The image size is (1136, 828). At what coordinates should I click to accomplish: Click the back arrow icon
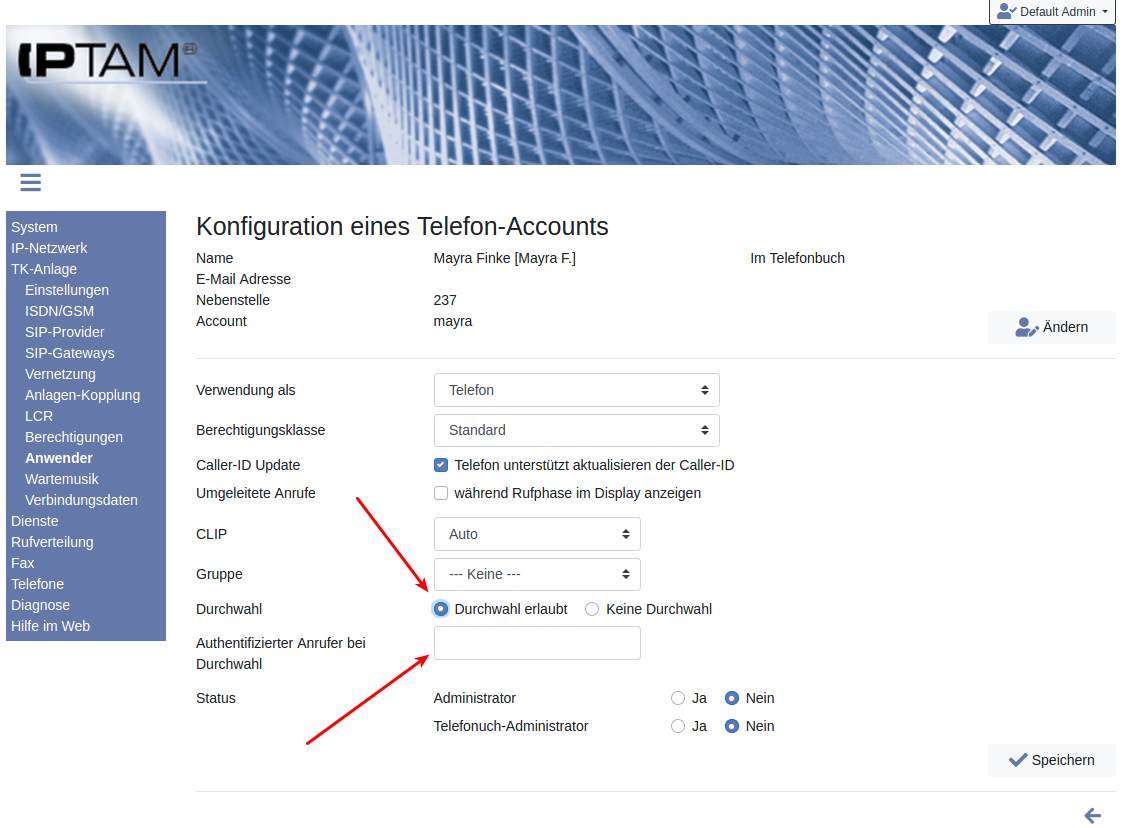(1092, 815)
